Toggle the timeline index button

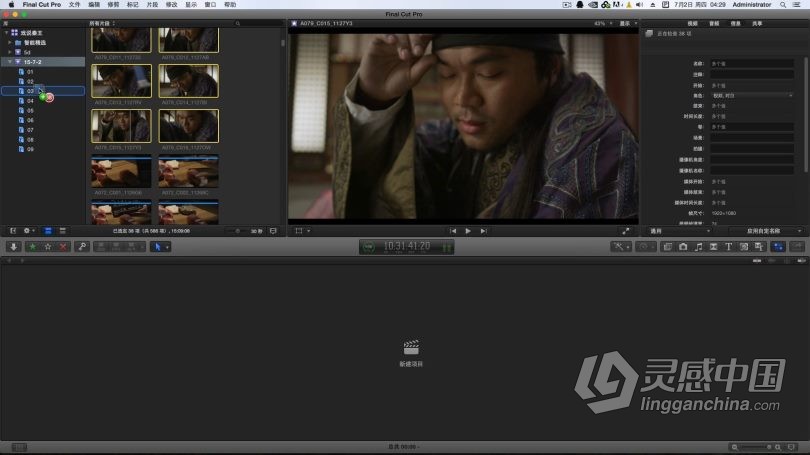19,447
